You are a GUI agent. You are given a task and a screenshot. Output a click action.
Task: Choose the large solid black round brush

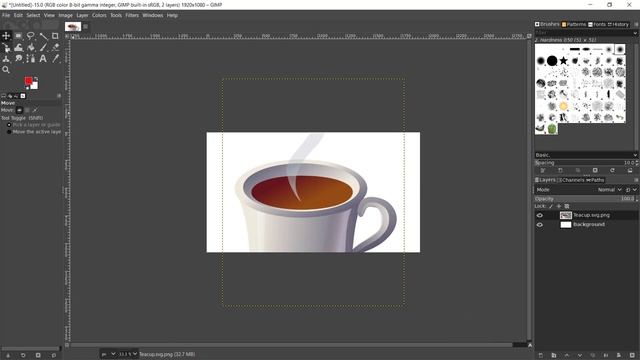pos(552,61)
